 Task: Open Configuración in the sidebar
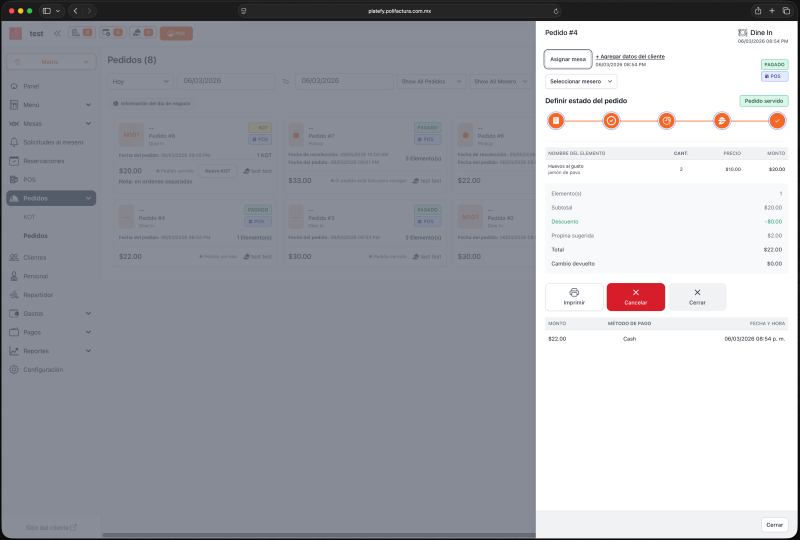coord(51,370)
